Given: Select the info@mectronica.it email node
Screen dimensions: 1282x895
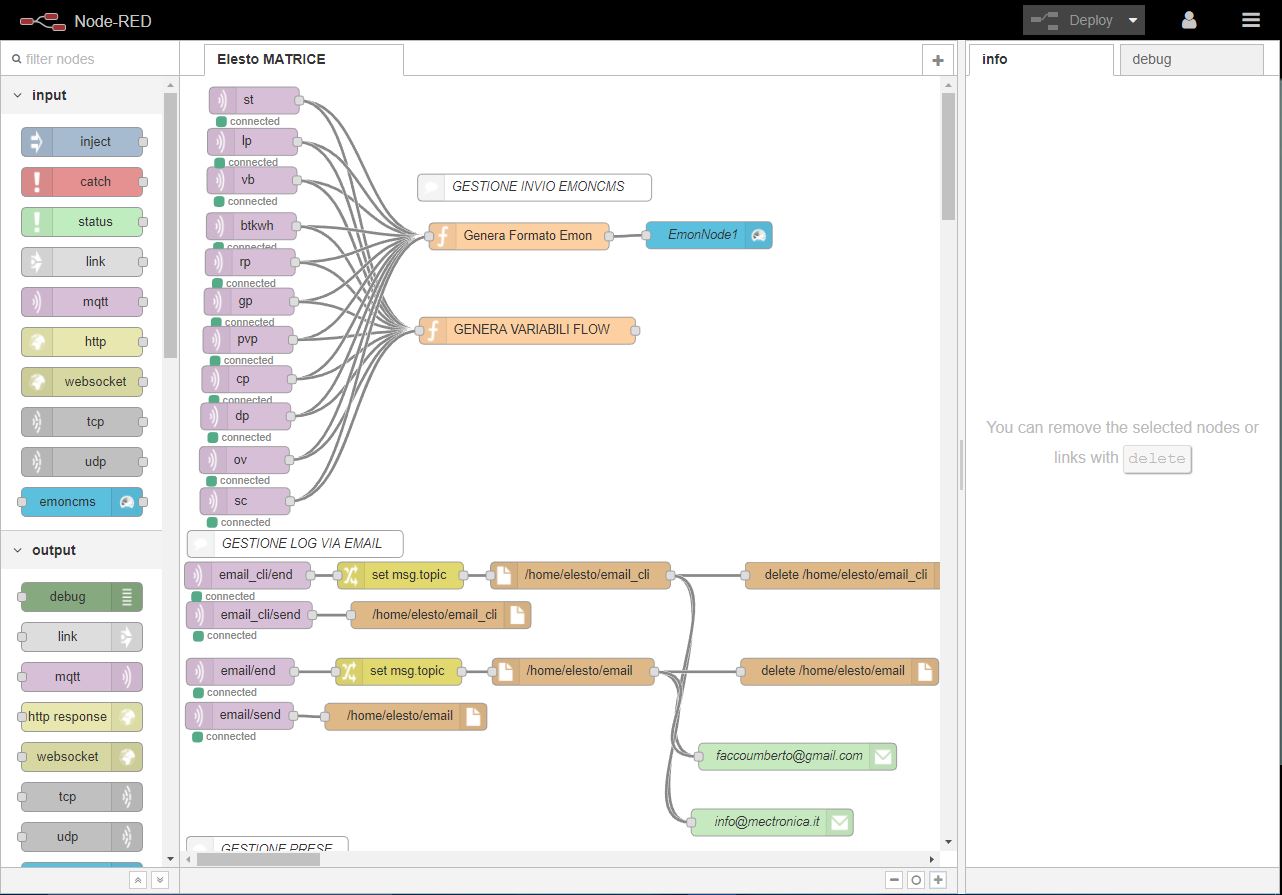Looking at the screenshot, I should coord(772,822).
